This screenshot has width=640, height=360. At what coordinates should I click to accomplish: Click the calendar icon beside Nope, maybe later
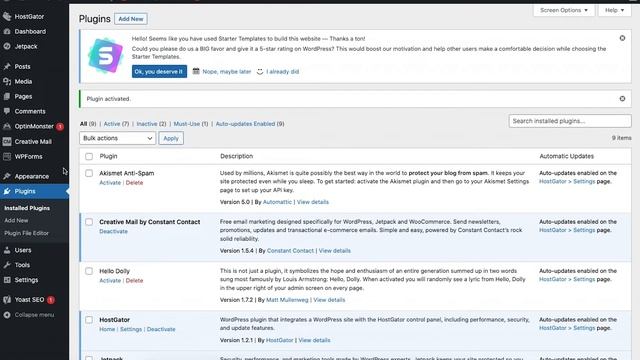(196, 71)
